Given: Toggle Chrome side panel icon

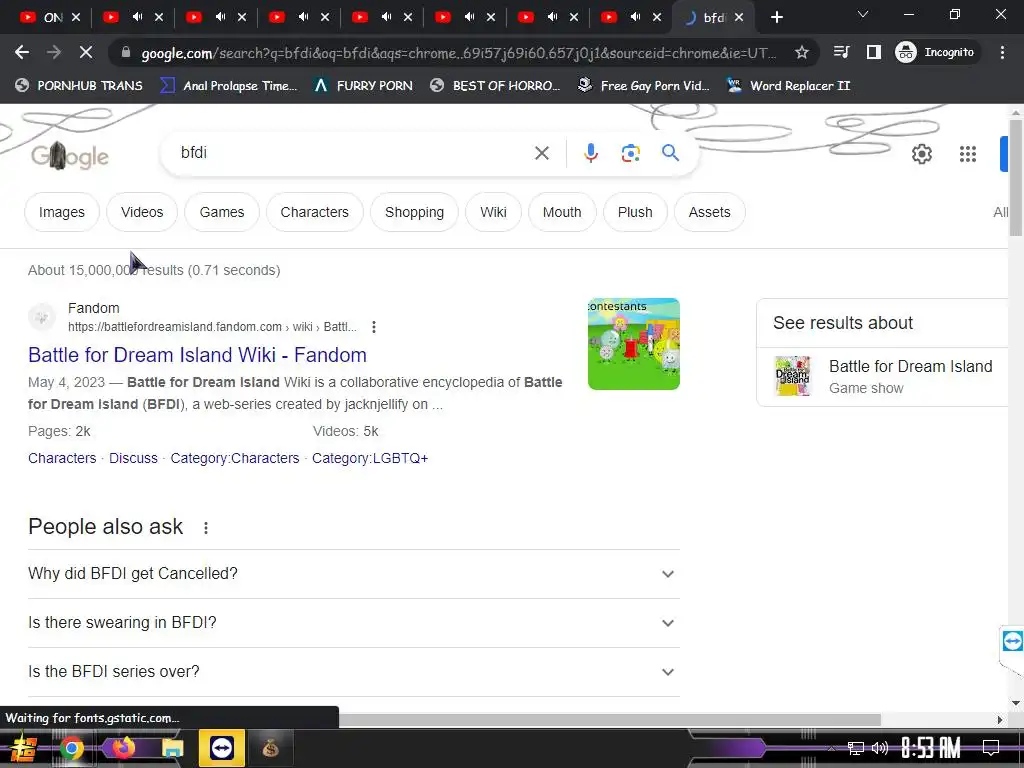Looking at the screenshot, I should pos(873,52).
